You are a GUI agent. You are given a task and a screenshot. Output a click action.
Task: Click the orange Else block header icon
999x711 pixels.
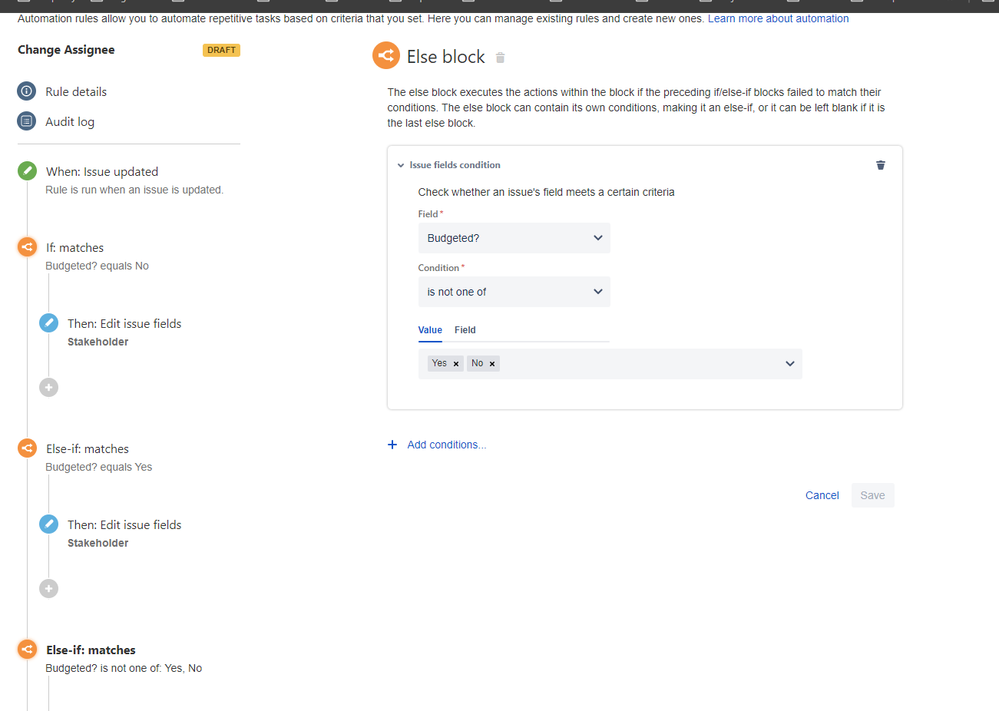click(x=386, y=56)
